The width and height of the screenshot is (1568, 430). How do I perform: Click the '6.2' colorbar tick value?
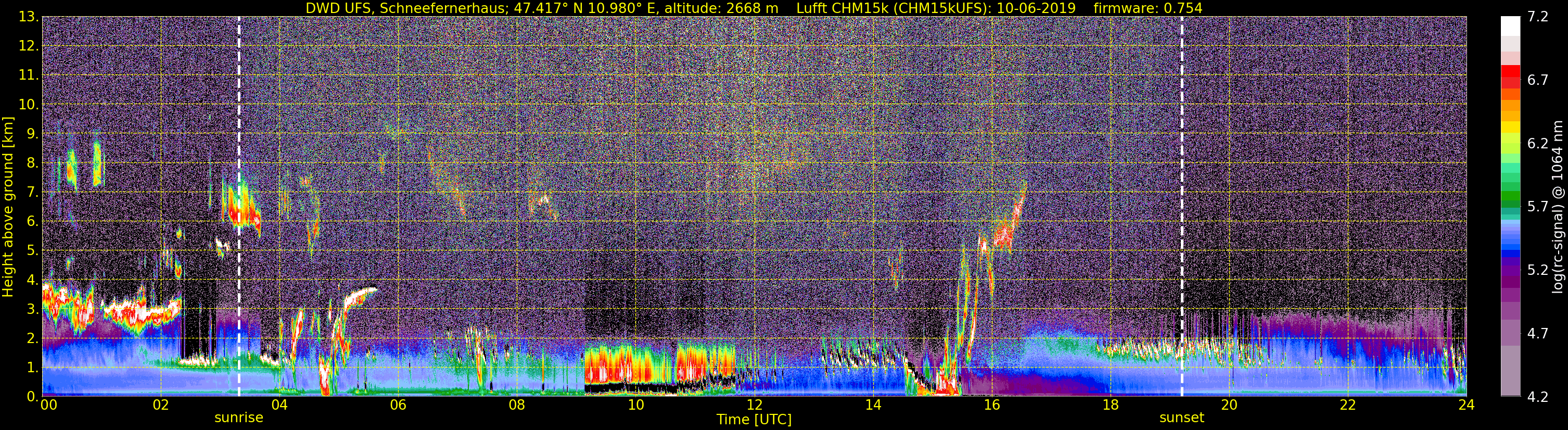coord(1537,143)
